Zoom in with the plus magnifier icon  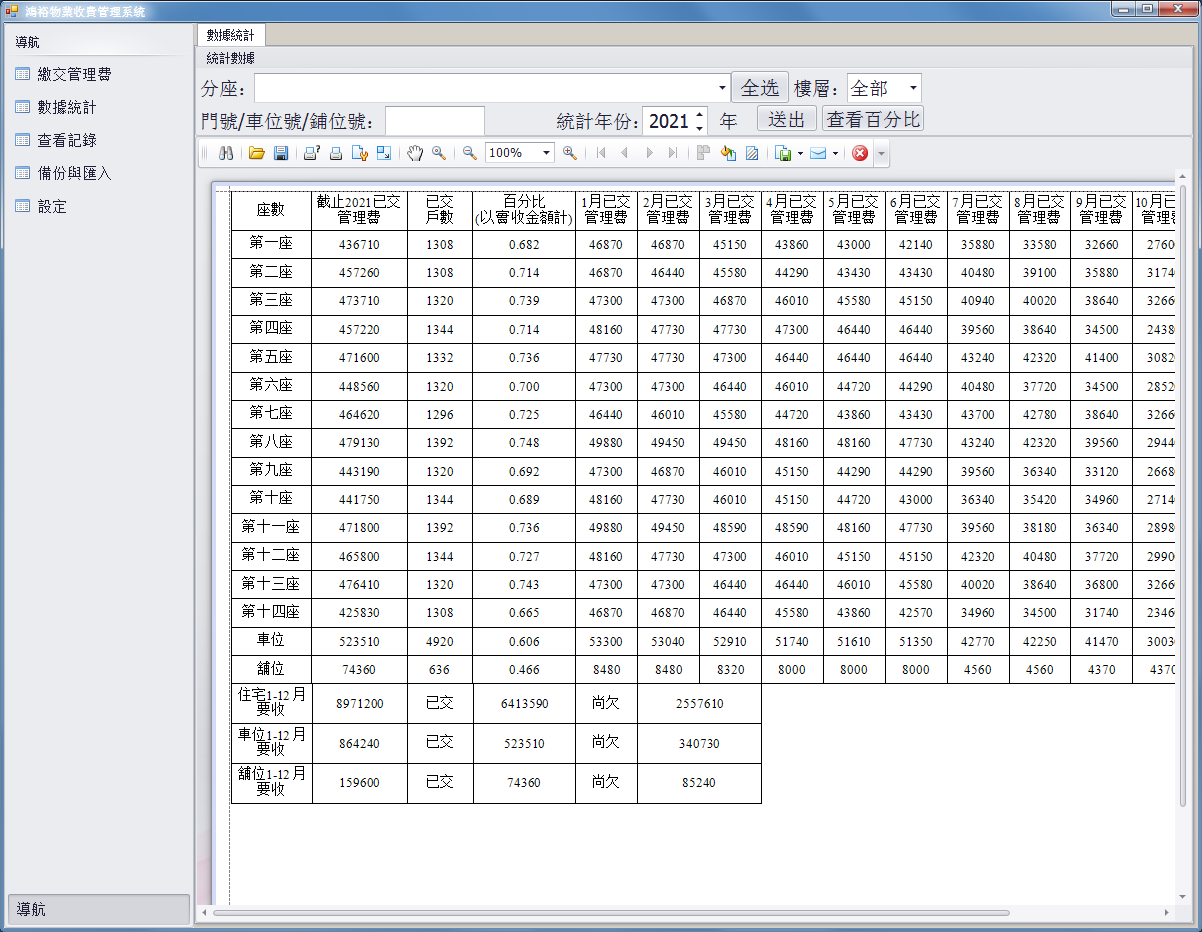pyautogui.click(x=570, y=153)
